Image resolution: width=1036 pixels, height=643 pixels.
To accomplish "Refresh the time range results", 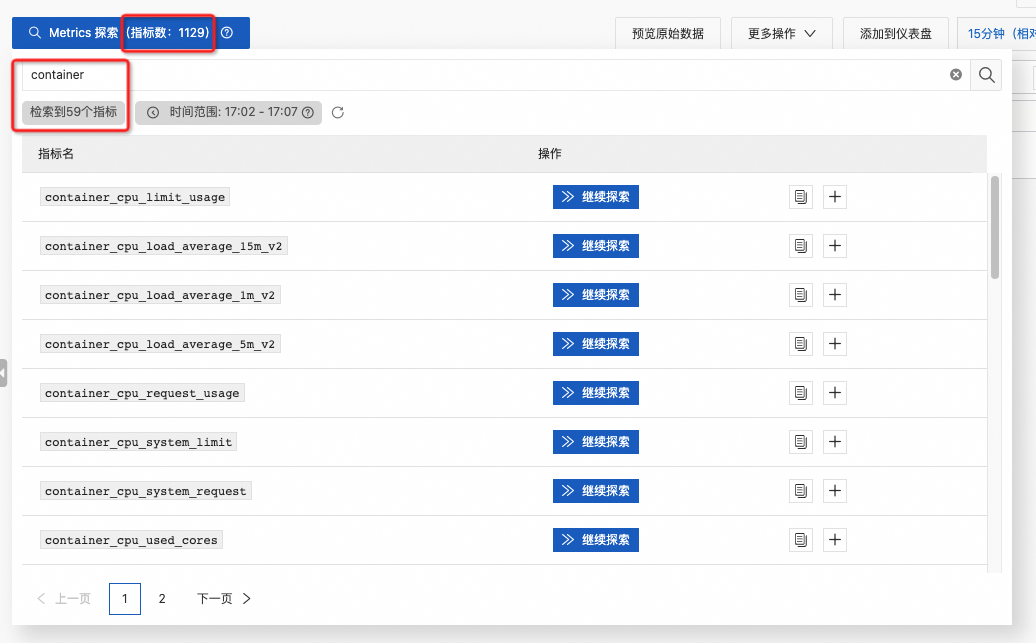I will click(338, 113).
